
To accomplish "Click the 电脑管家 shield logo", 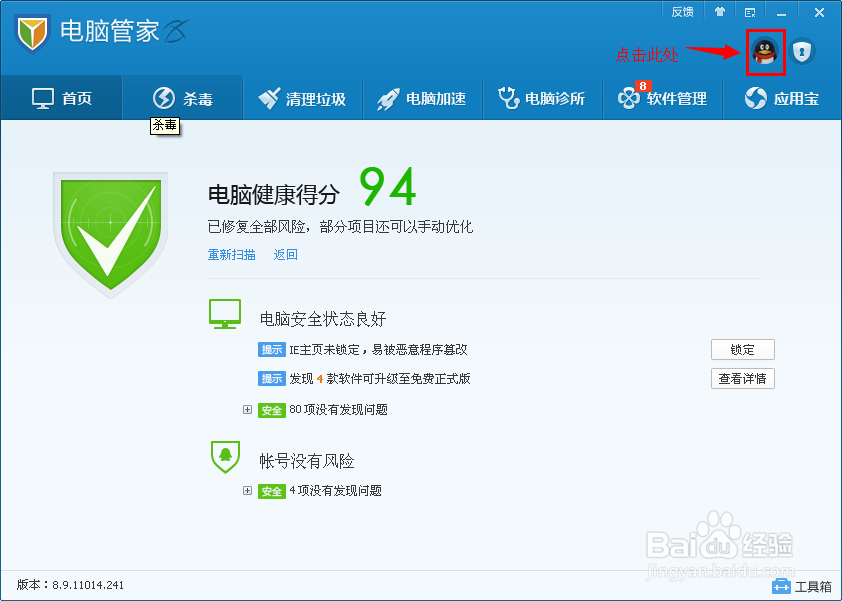I will tap(32, 33).
